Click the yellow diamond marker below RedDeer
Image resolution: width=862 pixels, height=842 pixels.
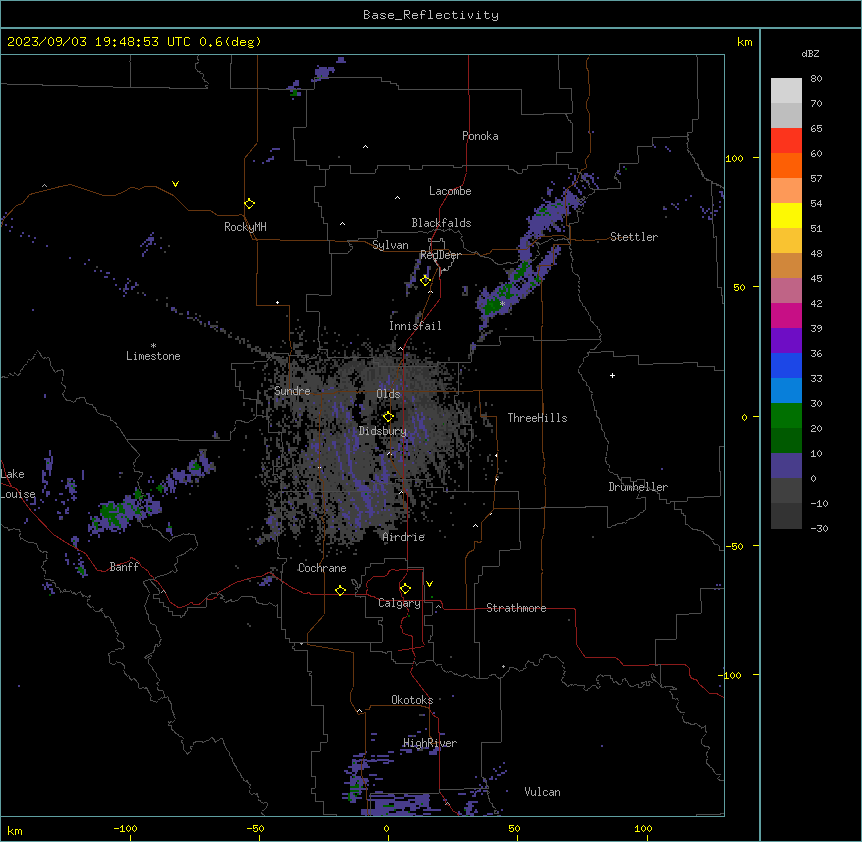coord(425,281)
